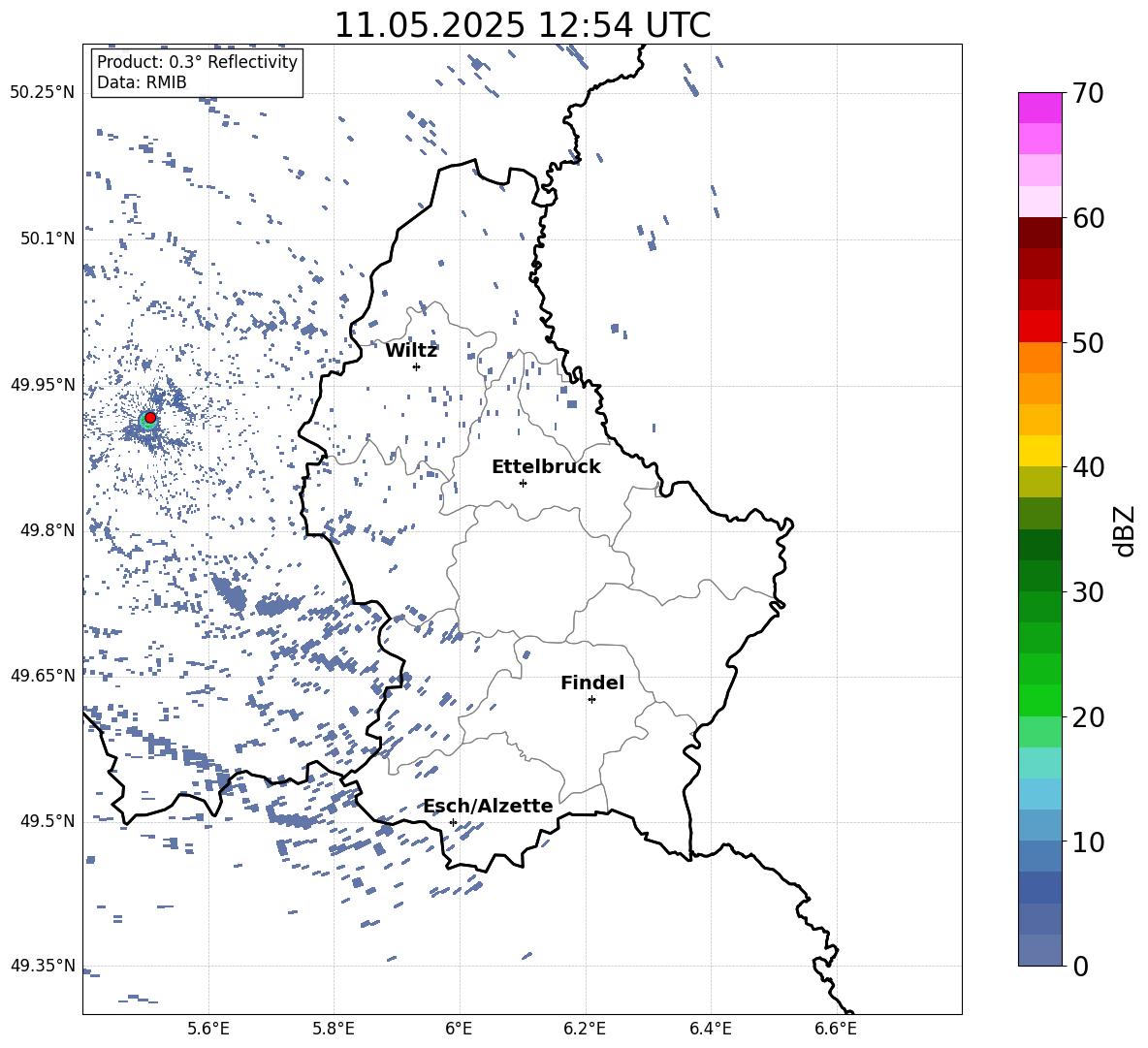Click the red radar location dot

(x=150, y=418)
